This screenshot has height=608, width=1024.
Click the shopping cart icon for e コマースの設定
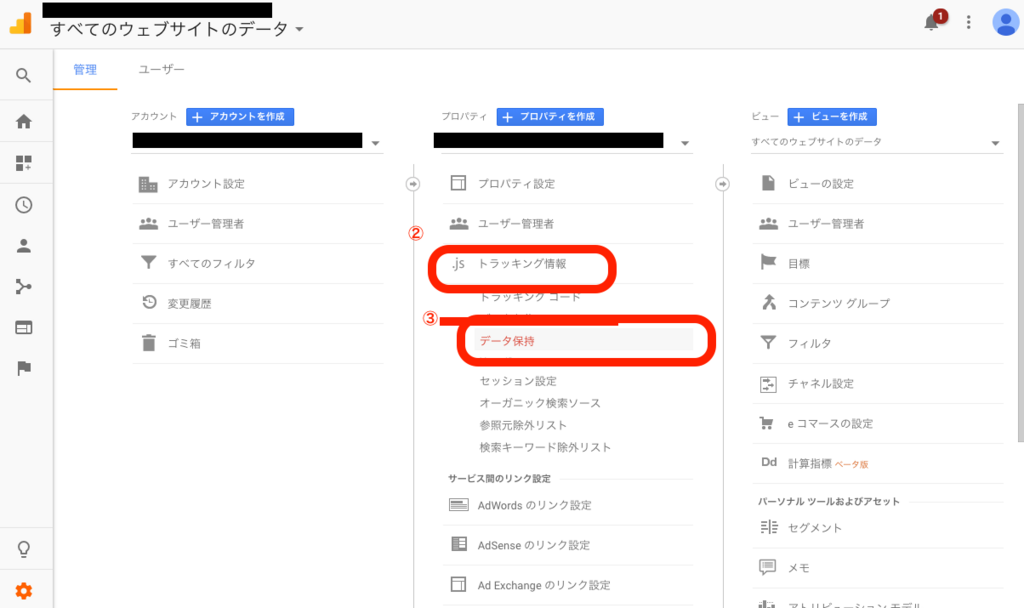coord(767,423)
